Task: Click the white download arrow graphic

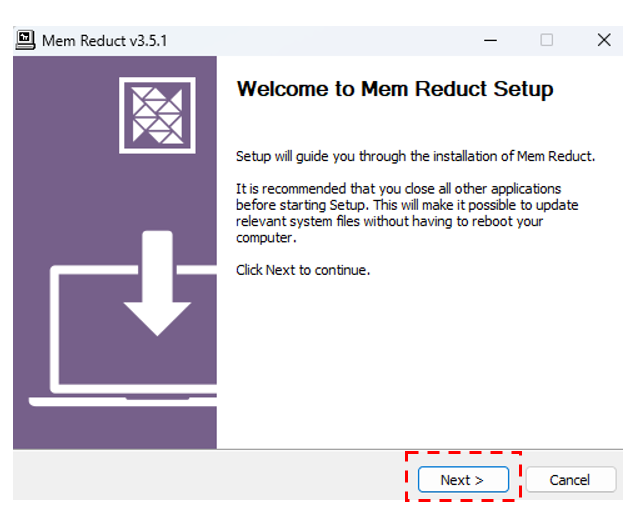Action: pos(157,283)
